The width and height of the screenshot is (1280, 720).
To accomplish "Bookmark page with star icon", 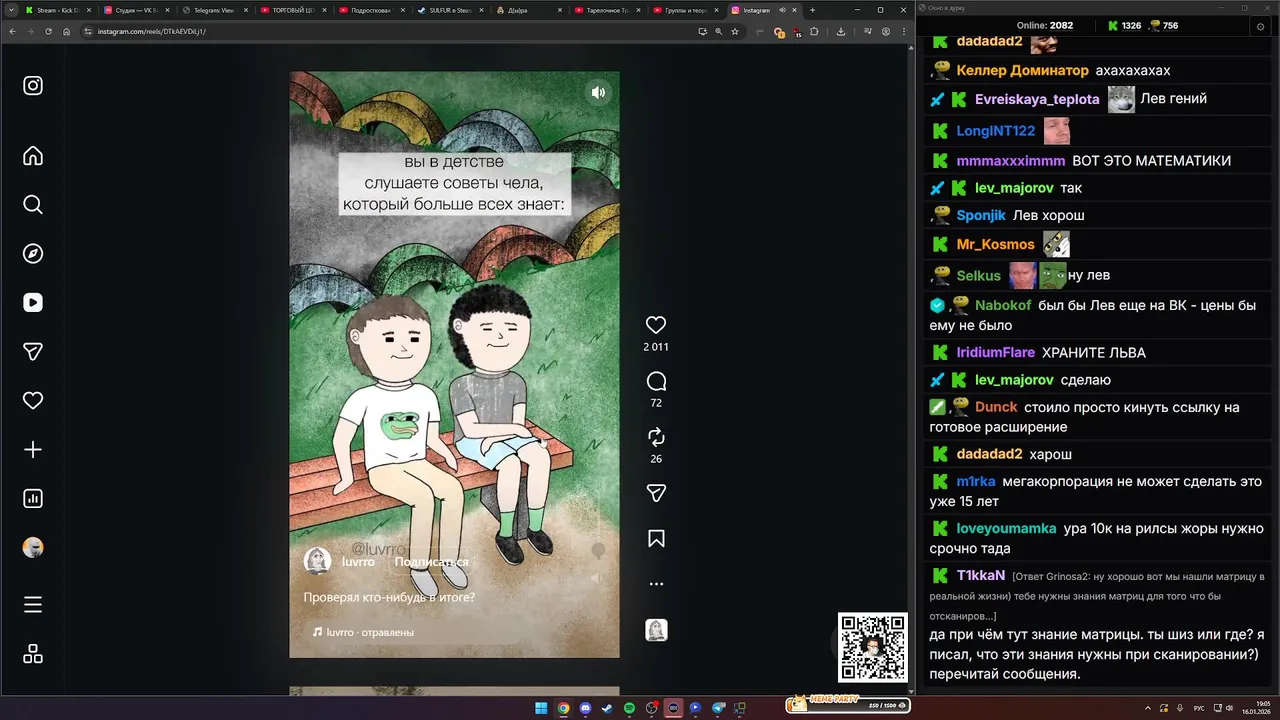I will (735, 31).
